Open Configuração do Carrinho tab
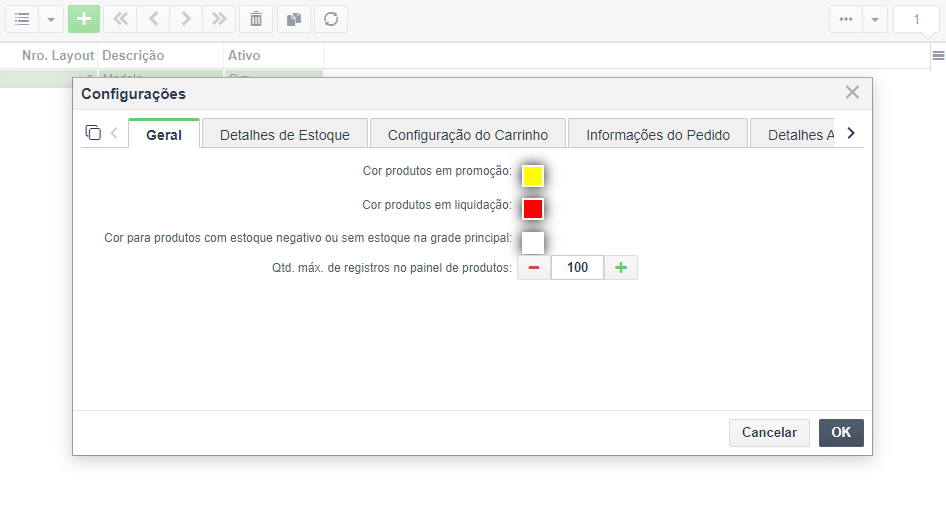Viewport: 946px width, 529px height. point(468,135)
